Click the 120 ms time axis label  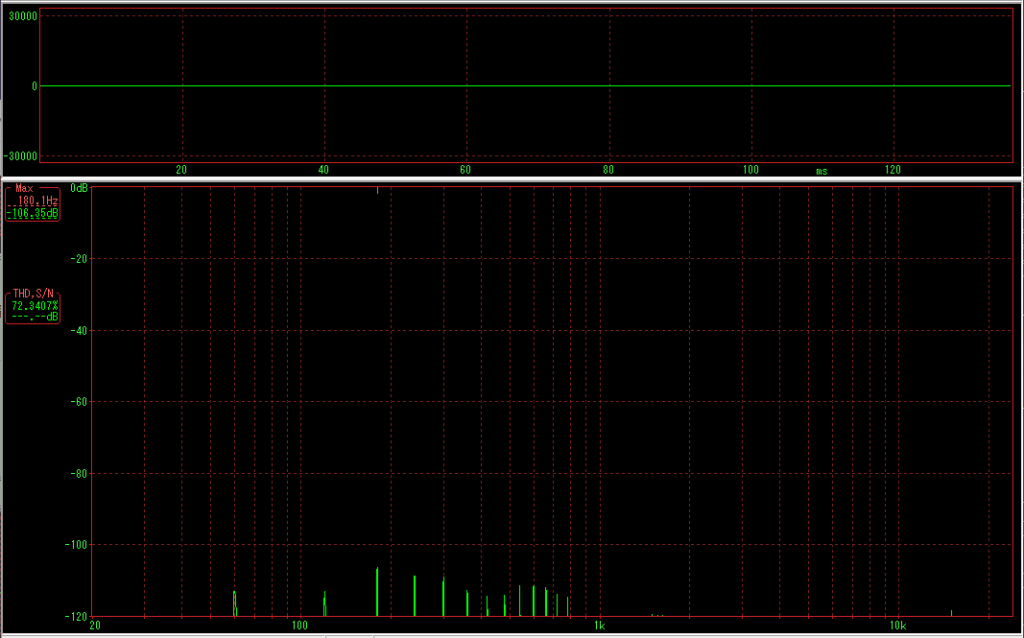point(893,170)
